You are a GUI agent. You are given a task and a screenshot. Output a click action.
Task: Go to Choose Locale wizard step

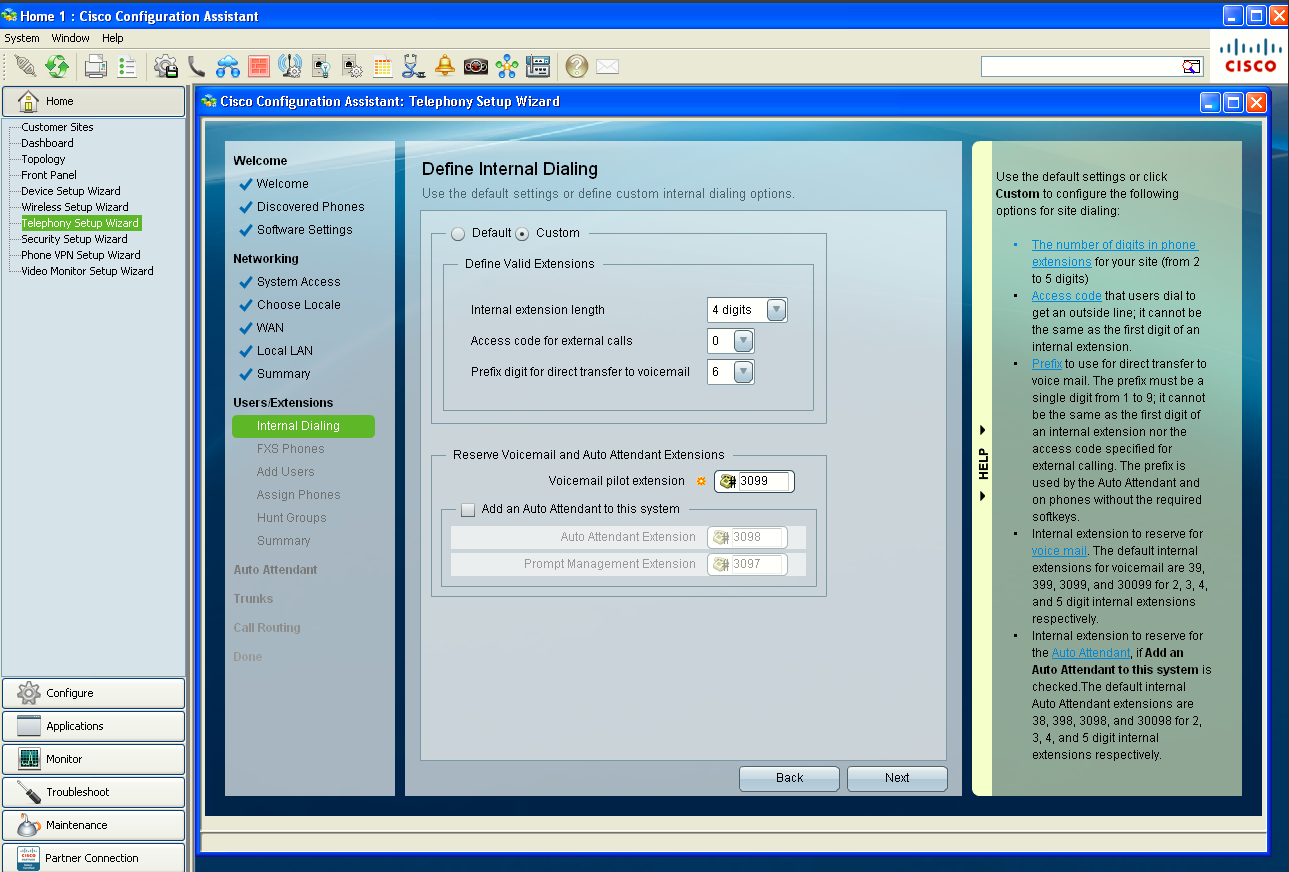[x=298, y=305]
